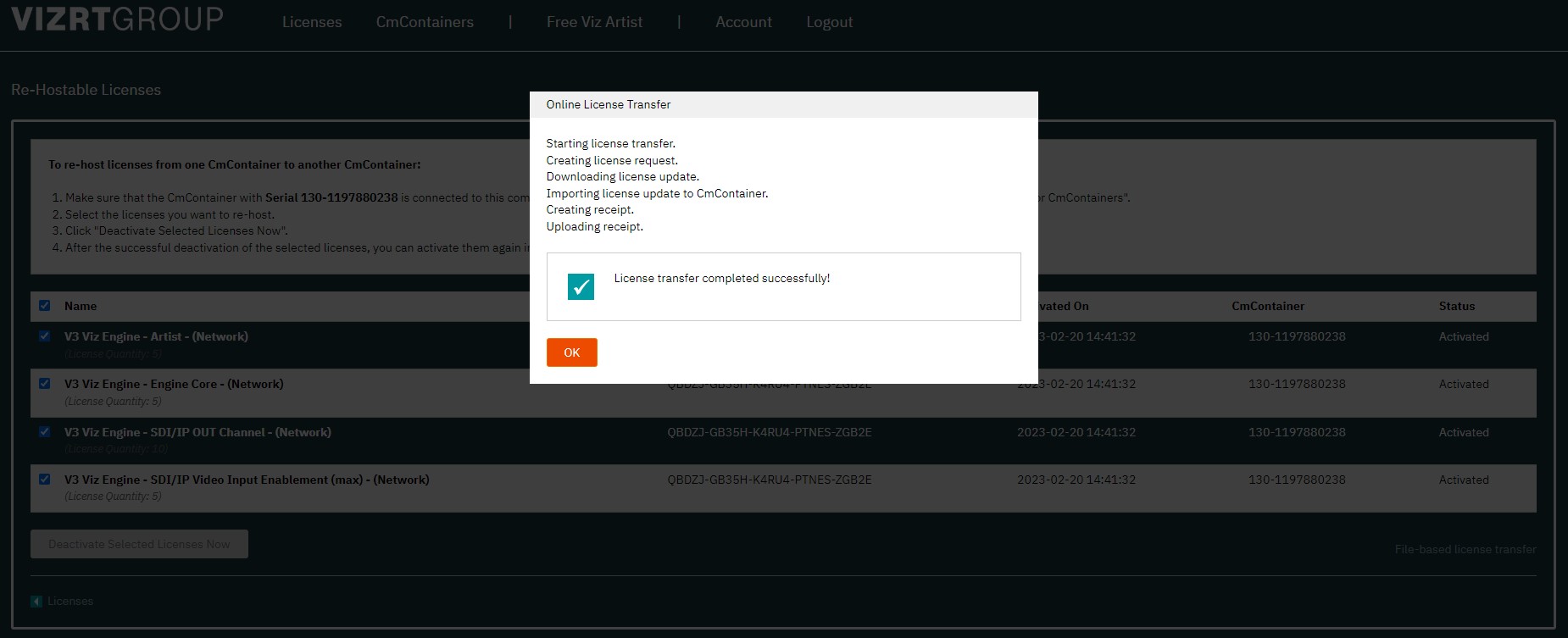Image resolution: width=1568 pixels, height=638 pixels.
Task: Click the CmContainer column header
Action: [x=1268, y=306]
